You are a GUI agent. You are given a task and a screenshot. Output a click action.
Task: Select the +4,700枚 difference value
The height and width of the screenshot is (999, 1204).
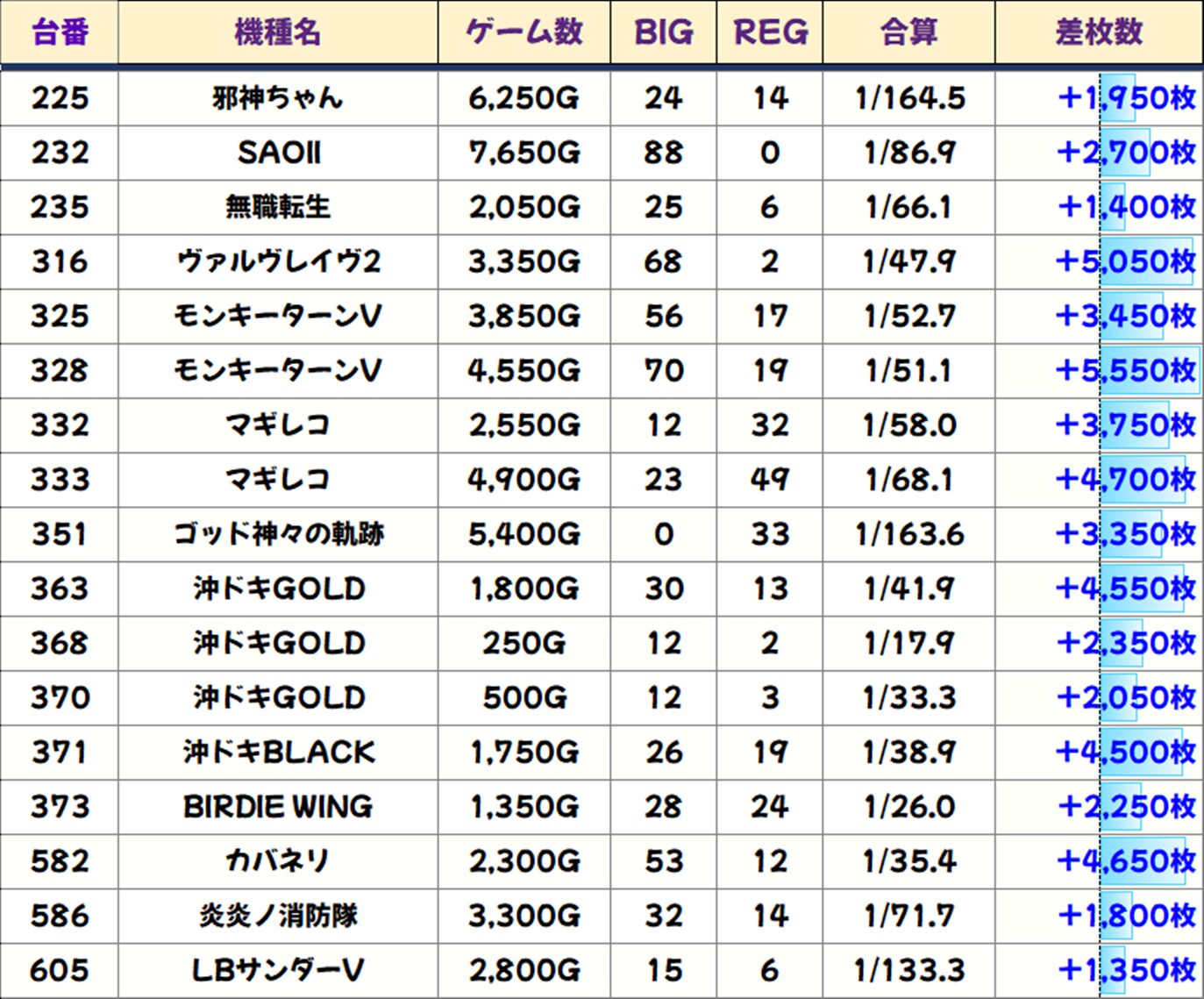[x=1127, y=480]
